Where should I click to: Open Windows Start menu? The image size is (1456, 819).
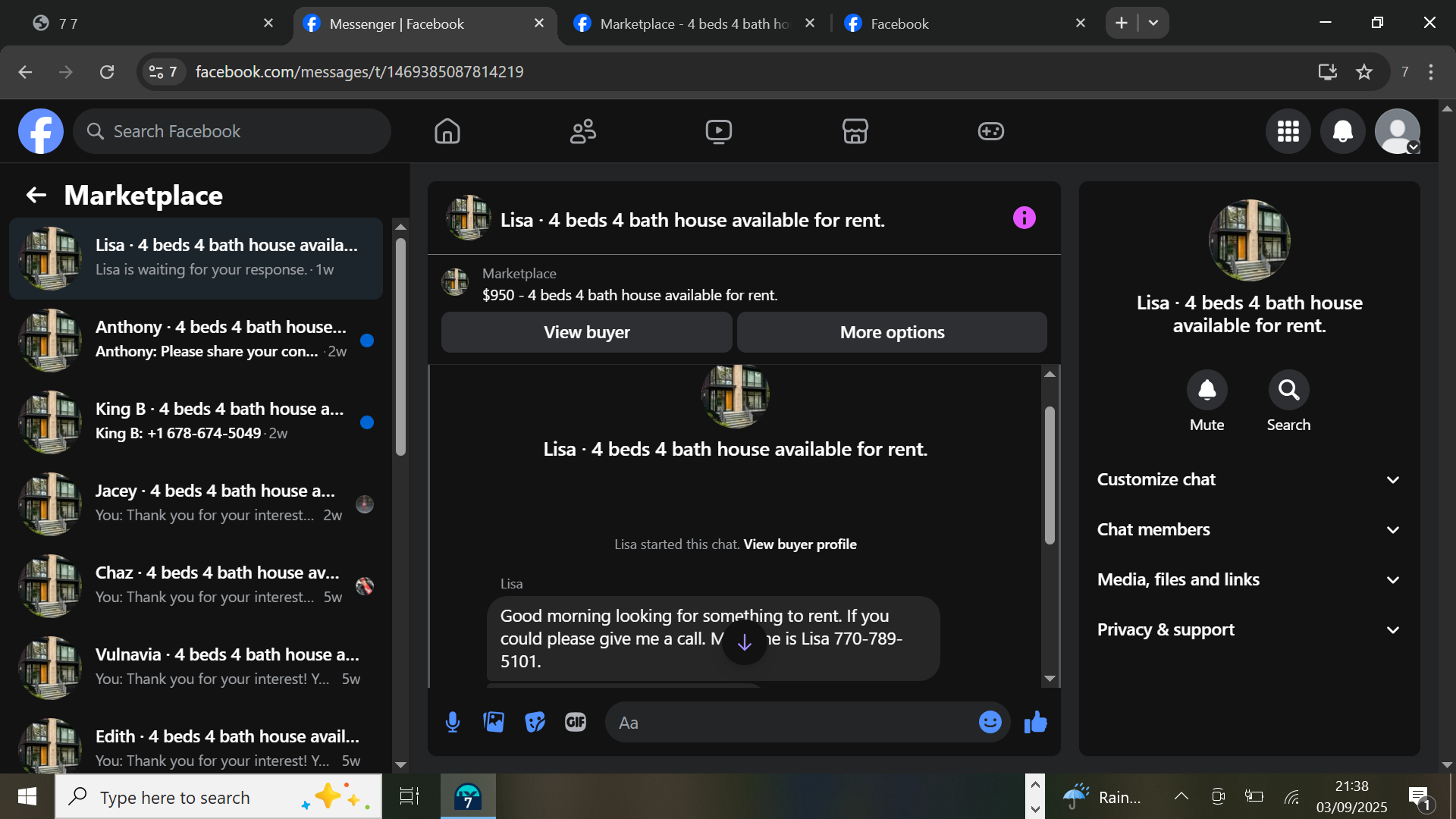27,796
